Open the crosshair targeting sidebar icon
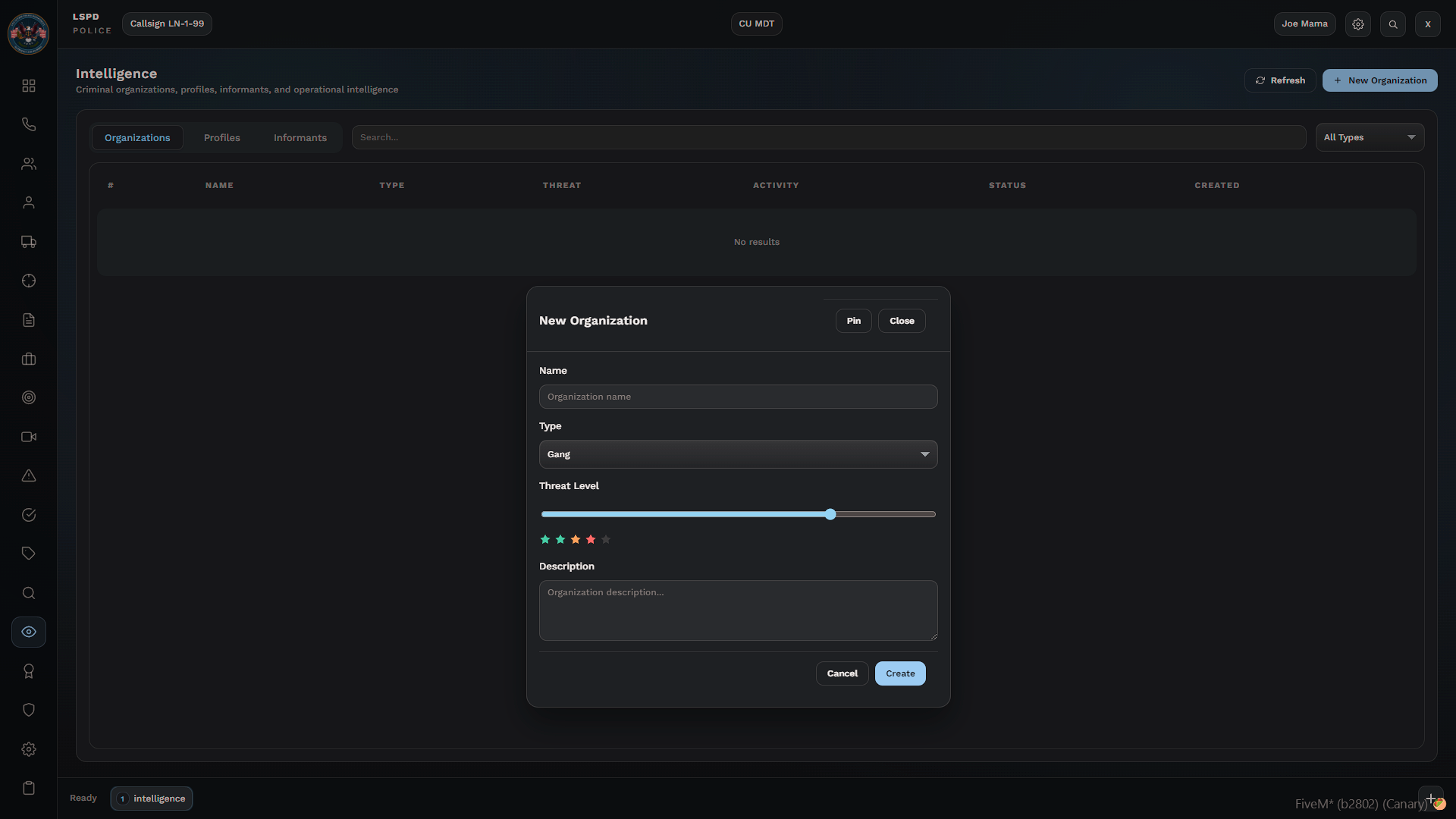This screenshot has width=1456, height=819. point(29,281)
